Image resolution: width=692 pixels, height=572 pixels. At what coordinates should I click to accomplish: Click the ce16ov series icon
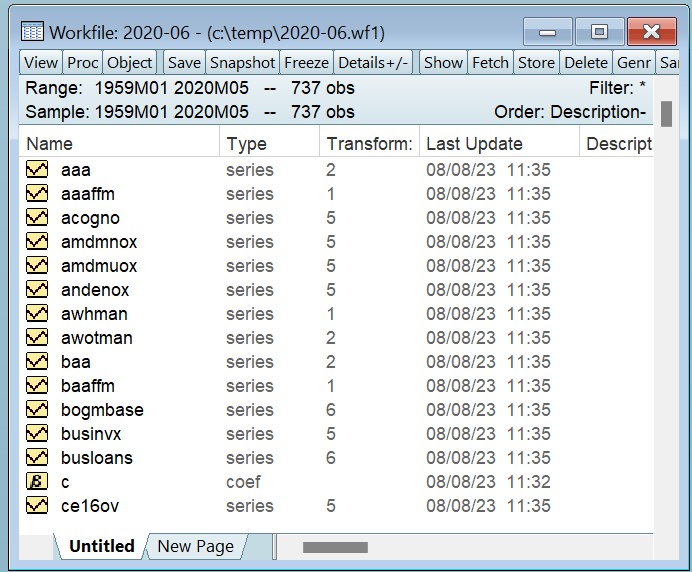[x=37, y=506]
